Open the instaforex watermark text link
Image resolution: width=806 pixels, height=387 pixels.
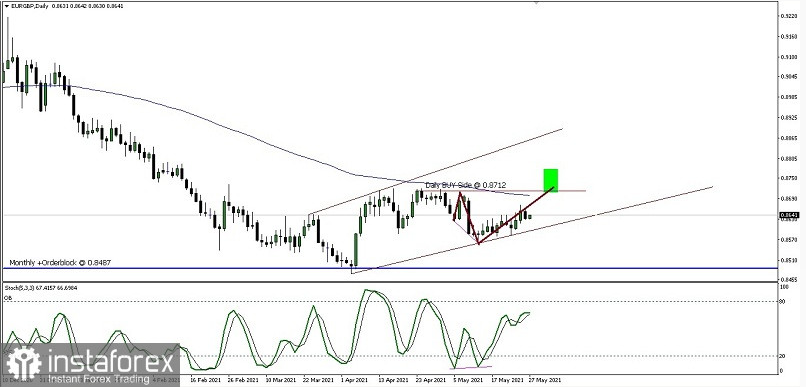tap(111, 363)
